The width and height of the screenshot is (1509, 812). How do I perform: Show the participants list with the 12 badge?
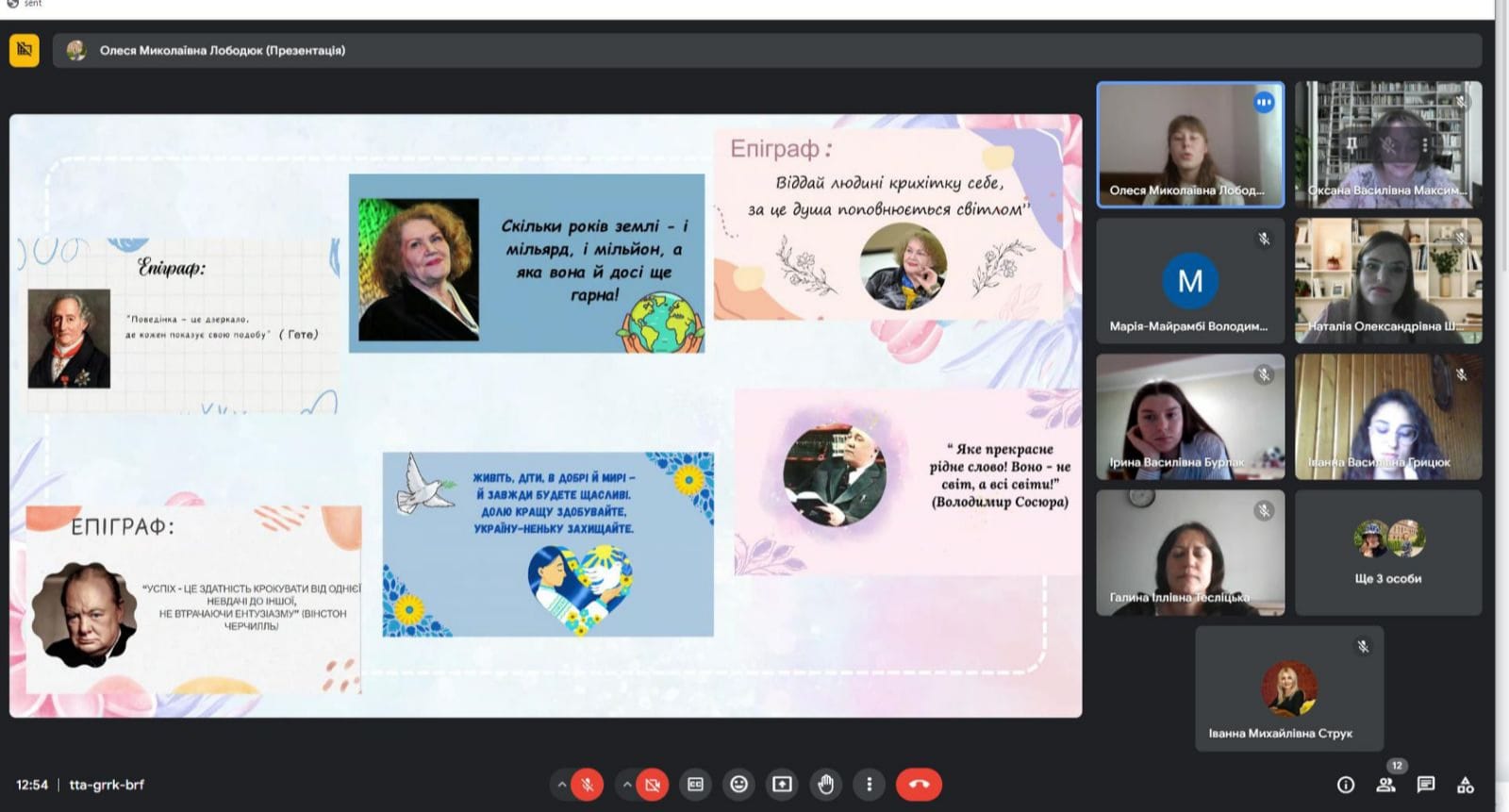[x=1386, y=783]
